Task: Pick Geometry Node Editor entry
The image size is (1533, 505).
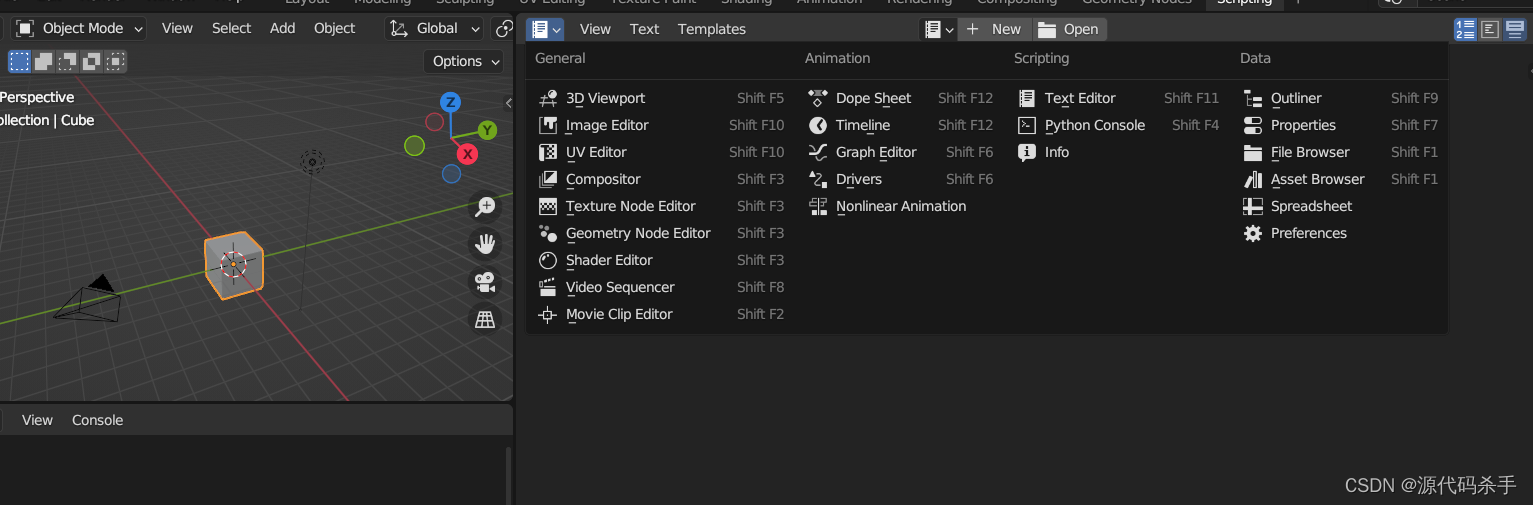Action: click(x=660, y=233)
